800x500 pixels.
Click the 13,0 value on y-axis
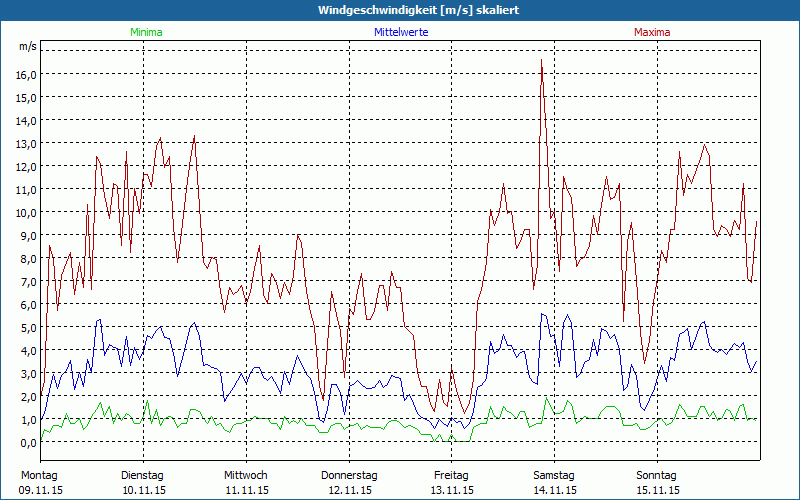coord(27,144)
